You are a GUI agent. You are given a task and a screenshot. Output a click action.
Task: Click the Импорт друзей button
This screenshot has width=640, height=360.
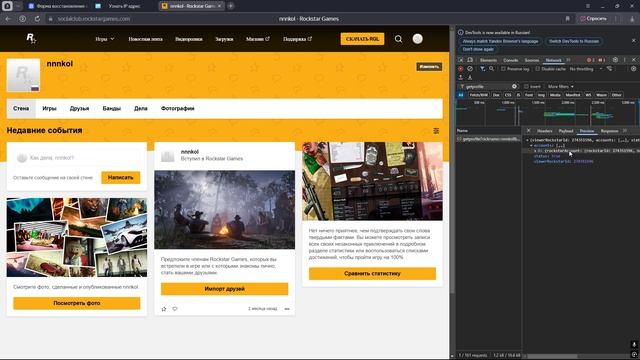224,289
